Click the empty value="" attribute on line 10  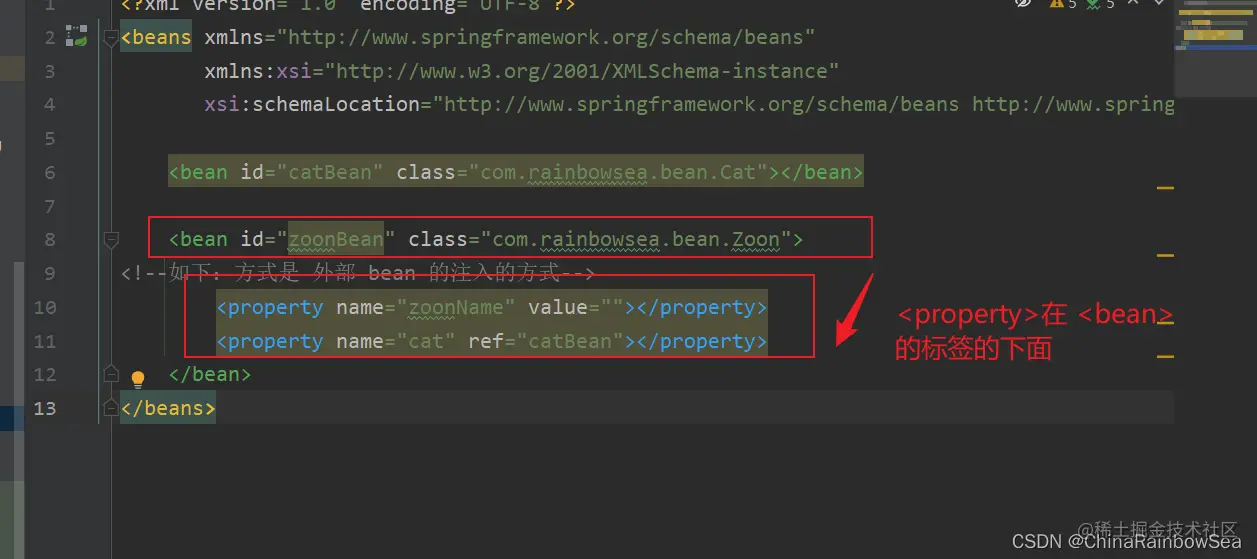click(576, 307)
